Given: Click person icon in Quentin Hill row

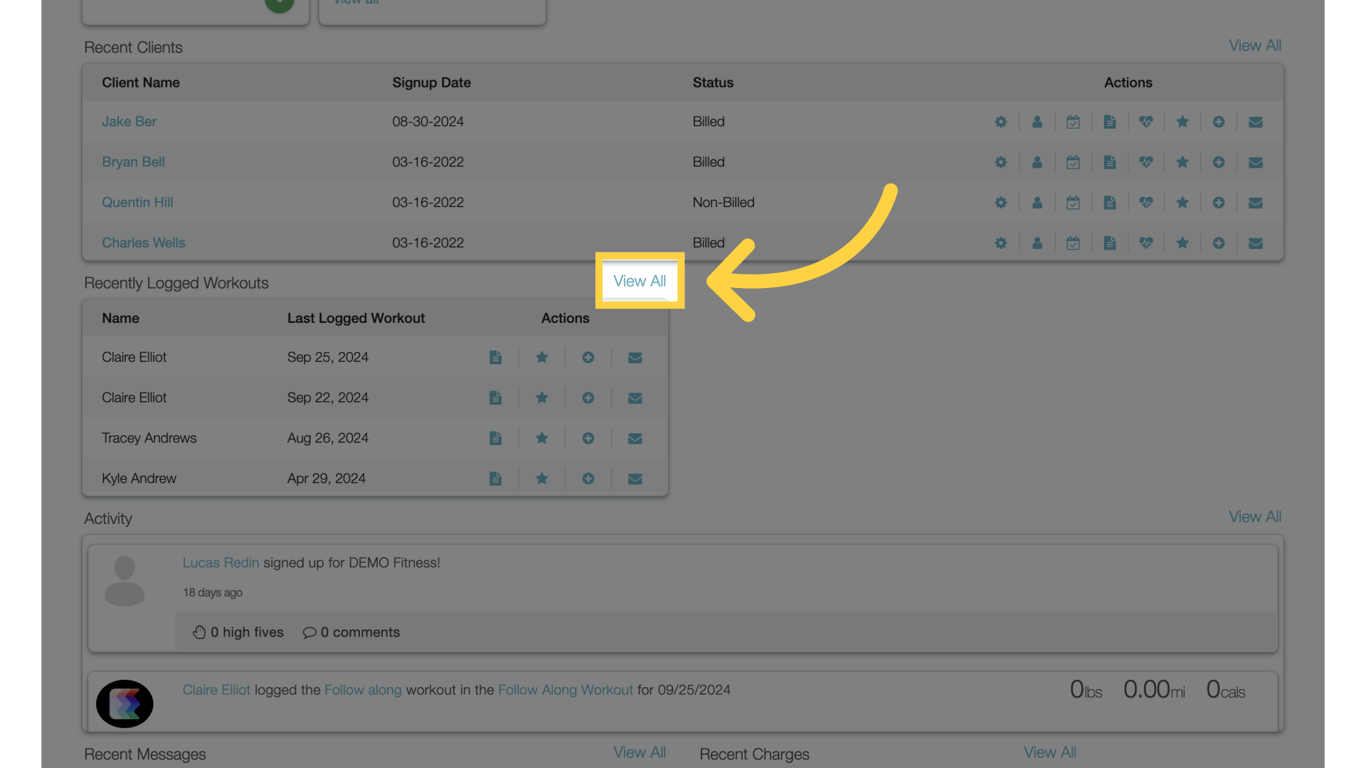Looking at the screenshot, I should pyautogui.click(x=1037, y=203).
